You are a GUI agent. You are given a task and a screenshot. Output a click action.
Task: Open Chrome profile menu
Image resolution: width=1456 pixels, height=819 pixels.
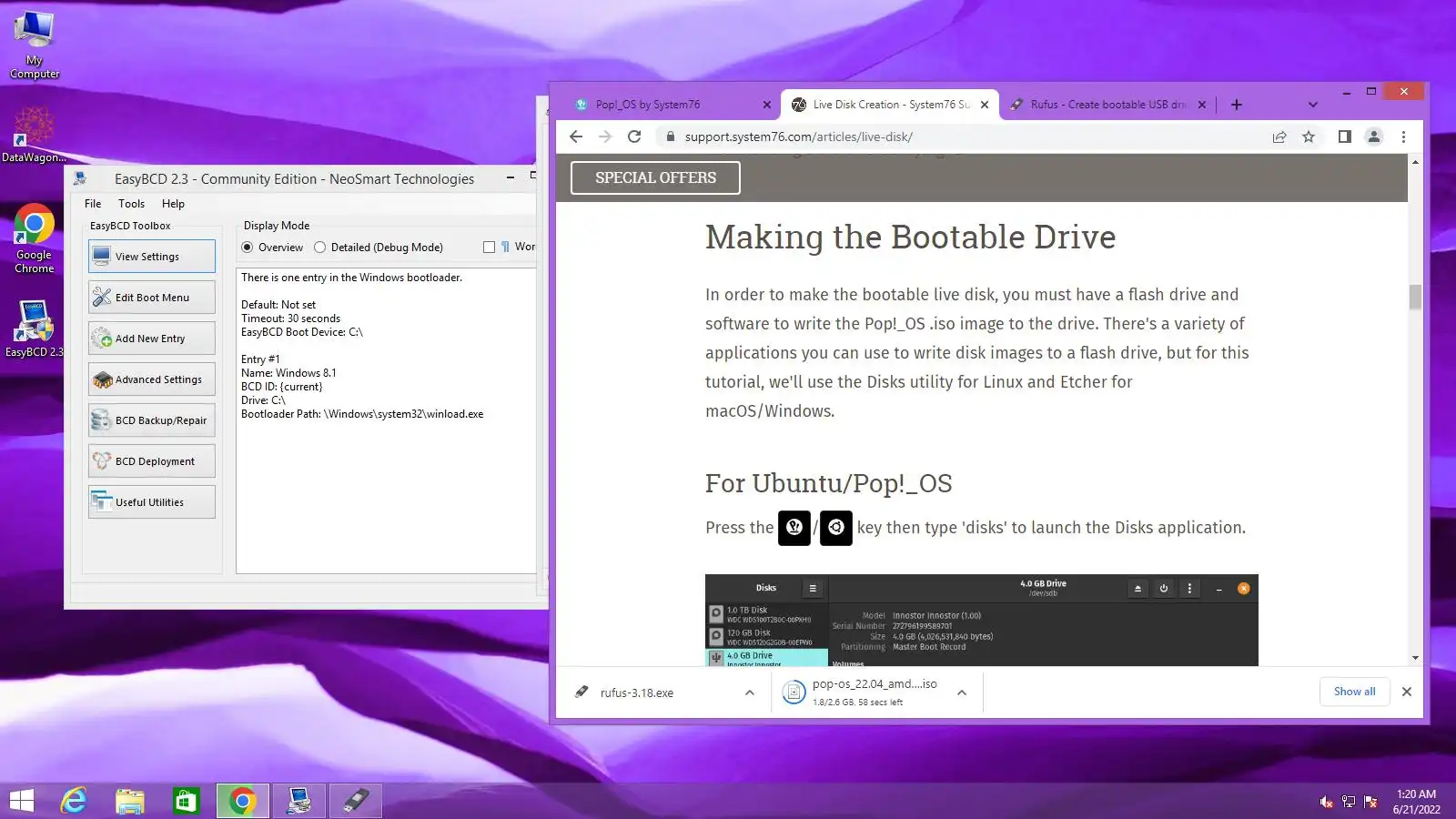pyautogui.click(x=1374, y=136)
